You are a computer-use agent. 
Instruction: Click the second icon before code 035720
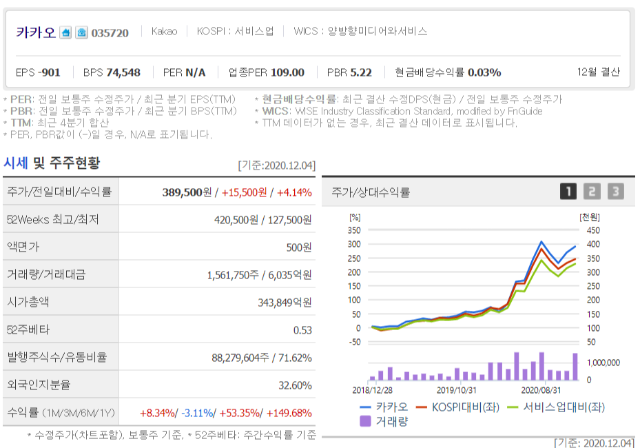point(82,32)
